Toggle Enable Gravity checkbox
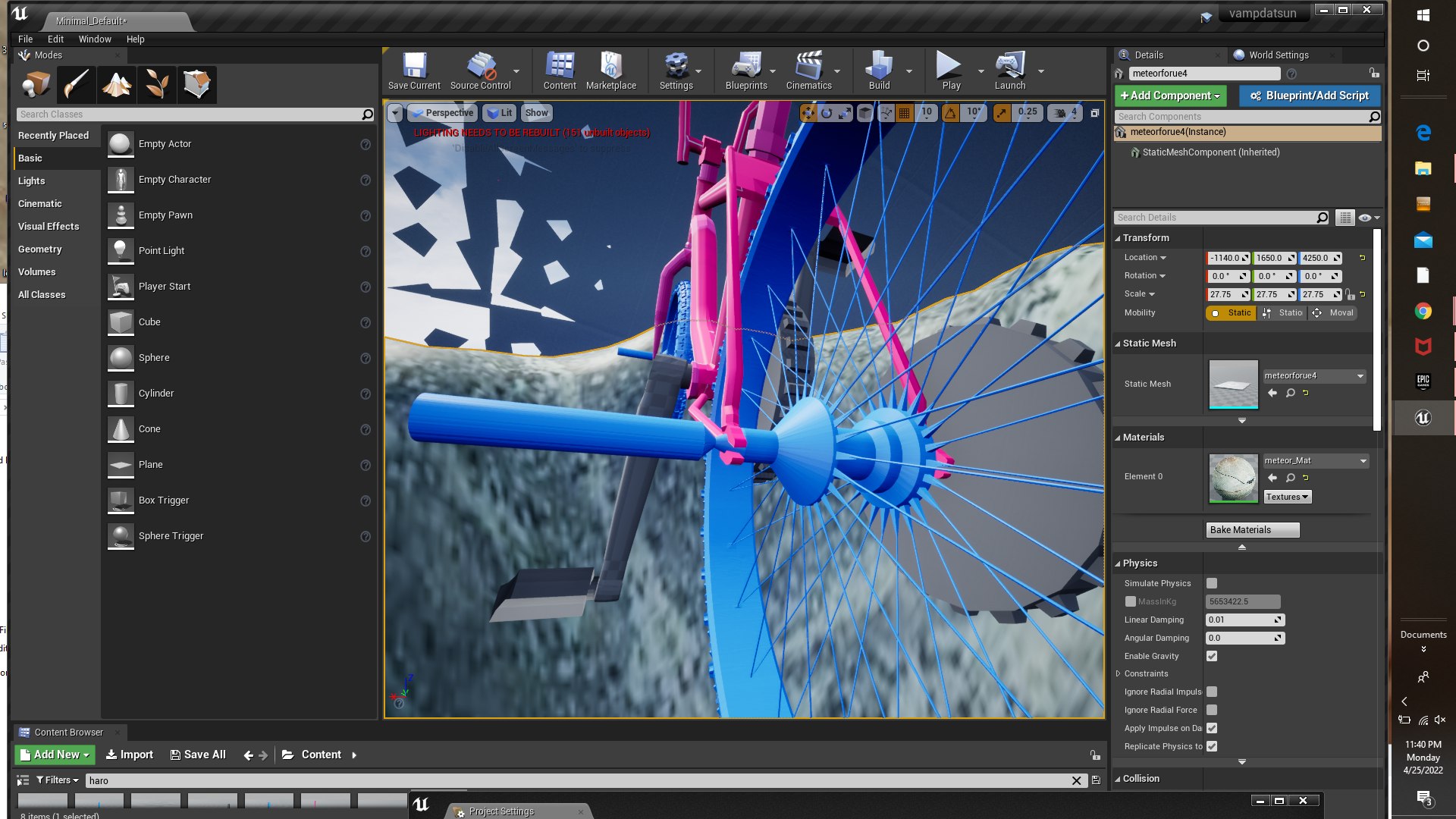This screenshot has height=819, width=1456. click(1212, 656)
